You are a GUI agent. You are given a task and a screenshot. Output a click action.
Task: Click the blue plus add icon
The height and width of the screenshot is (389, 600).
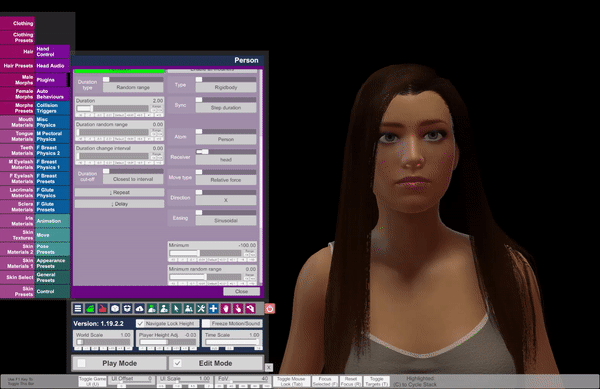(x=213, y=308)
